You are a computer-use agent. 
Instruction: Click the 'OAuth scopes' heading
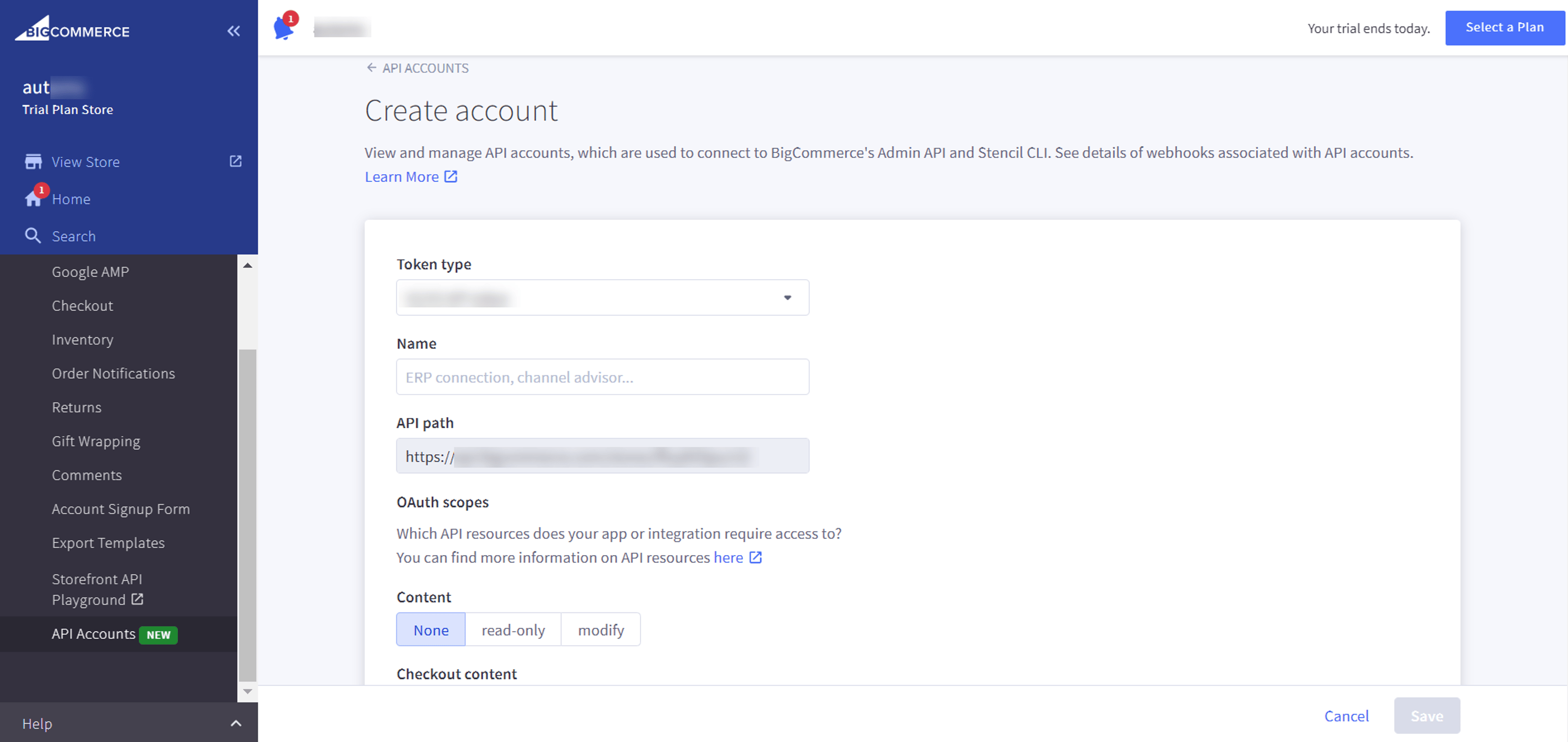click(443, 502)
